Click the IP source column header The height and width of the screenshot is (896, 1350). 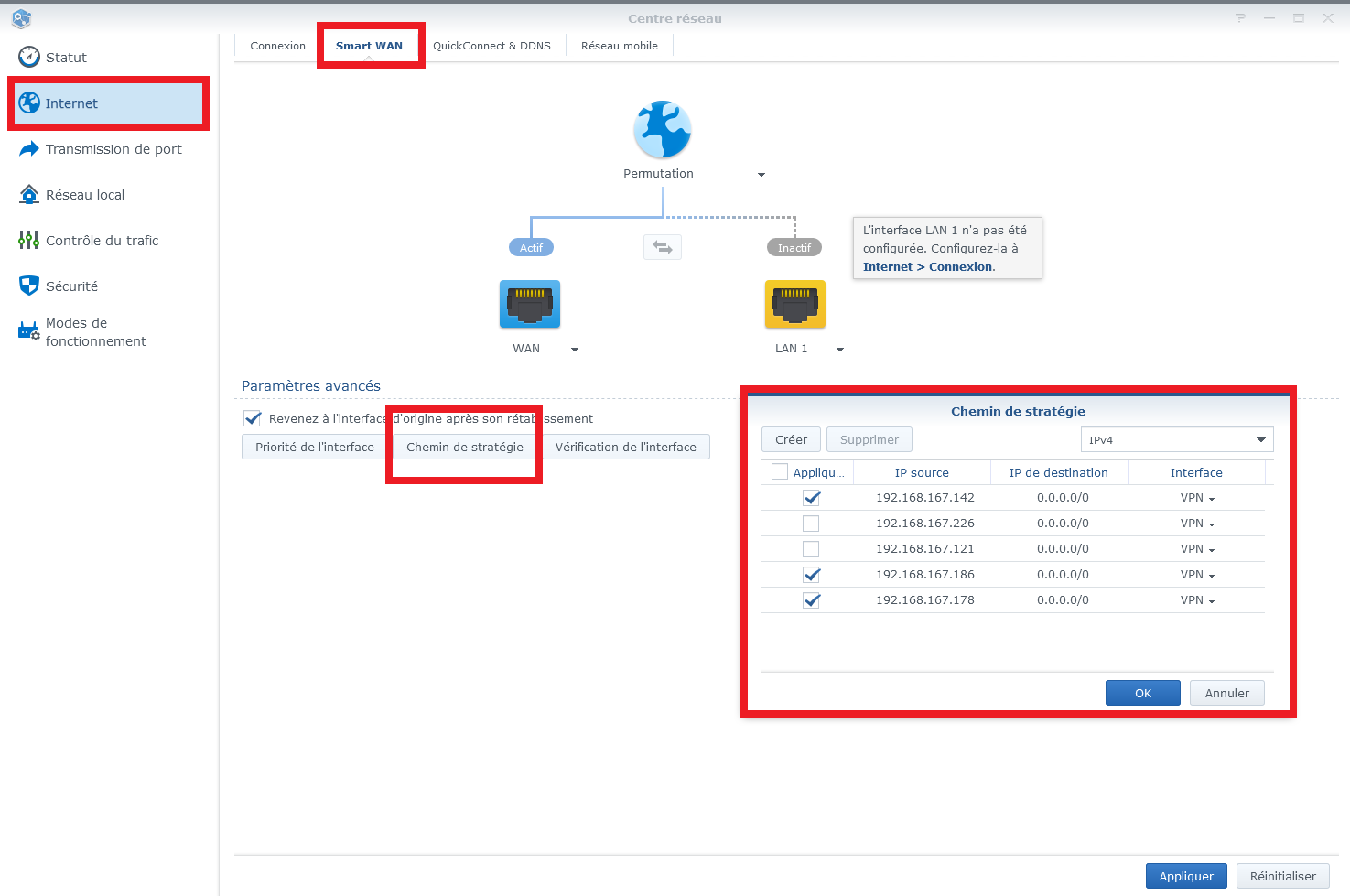tap(922, 473)
